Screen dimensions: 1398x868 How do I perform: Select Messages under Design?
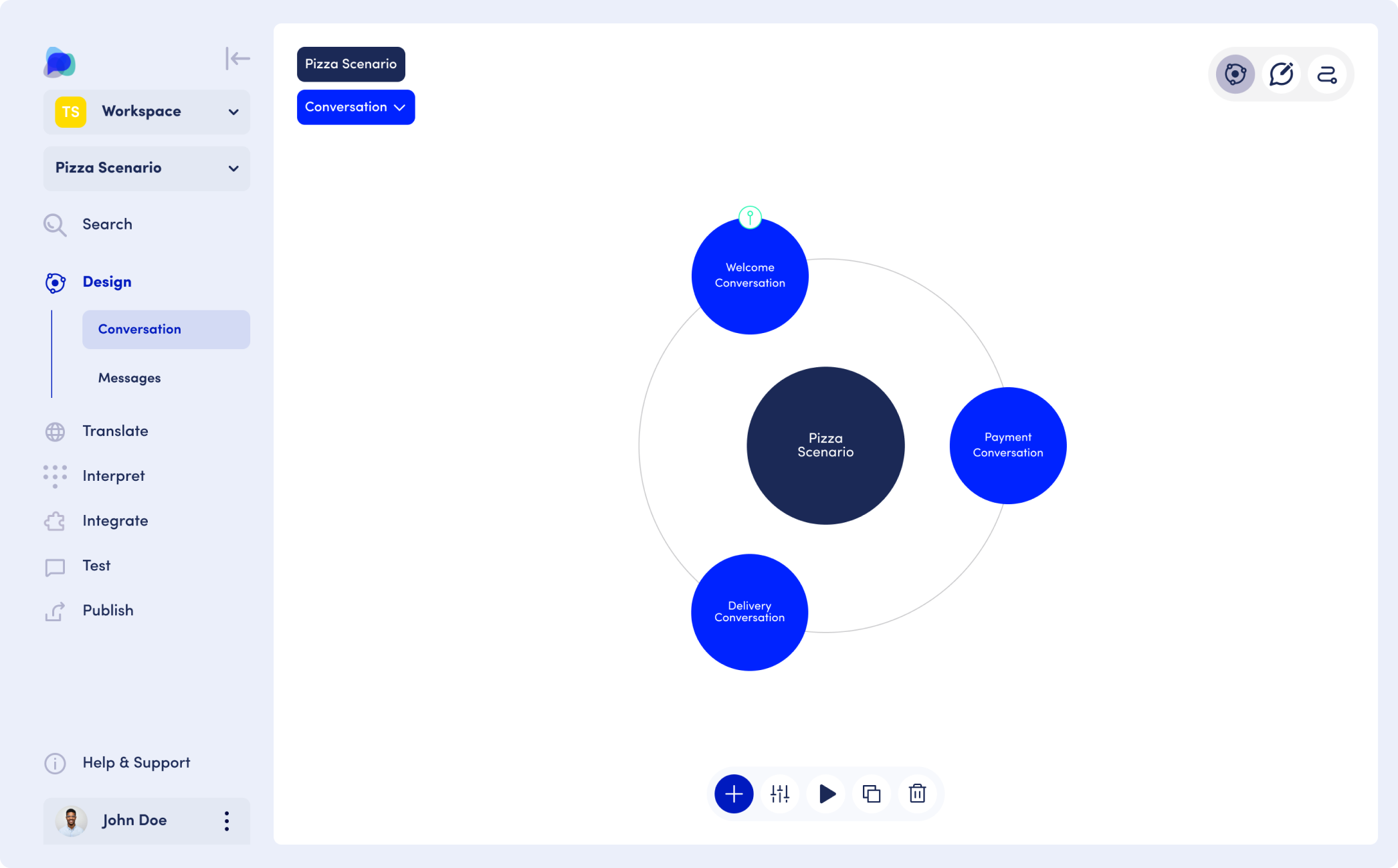point(130,378)
